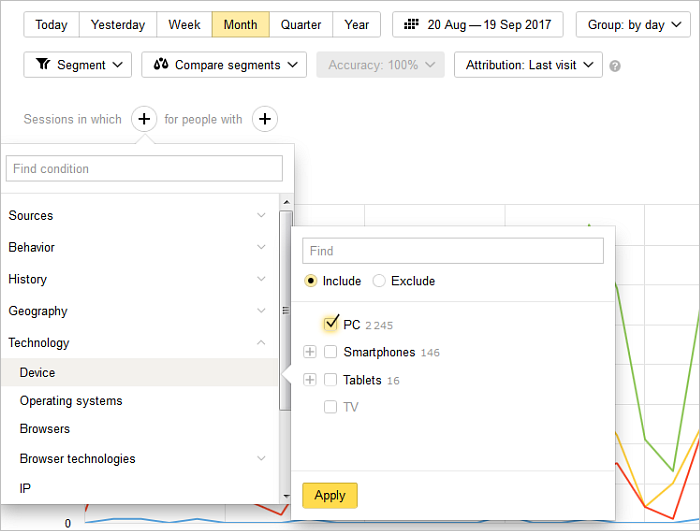The height and width of the screenshot is (531, 700).
Task: Choose Operating systems in Technology list
Action: 71,401
